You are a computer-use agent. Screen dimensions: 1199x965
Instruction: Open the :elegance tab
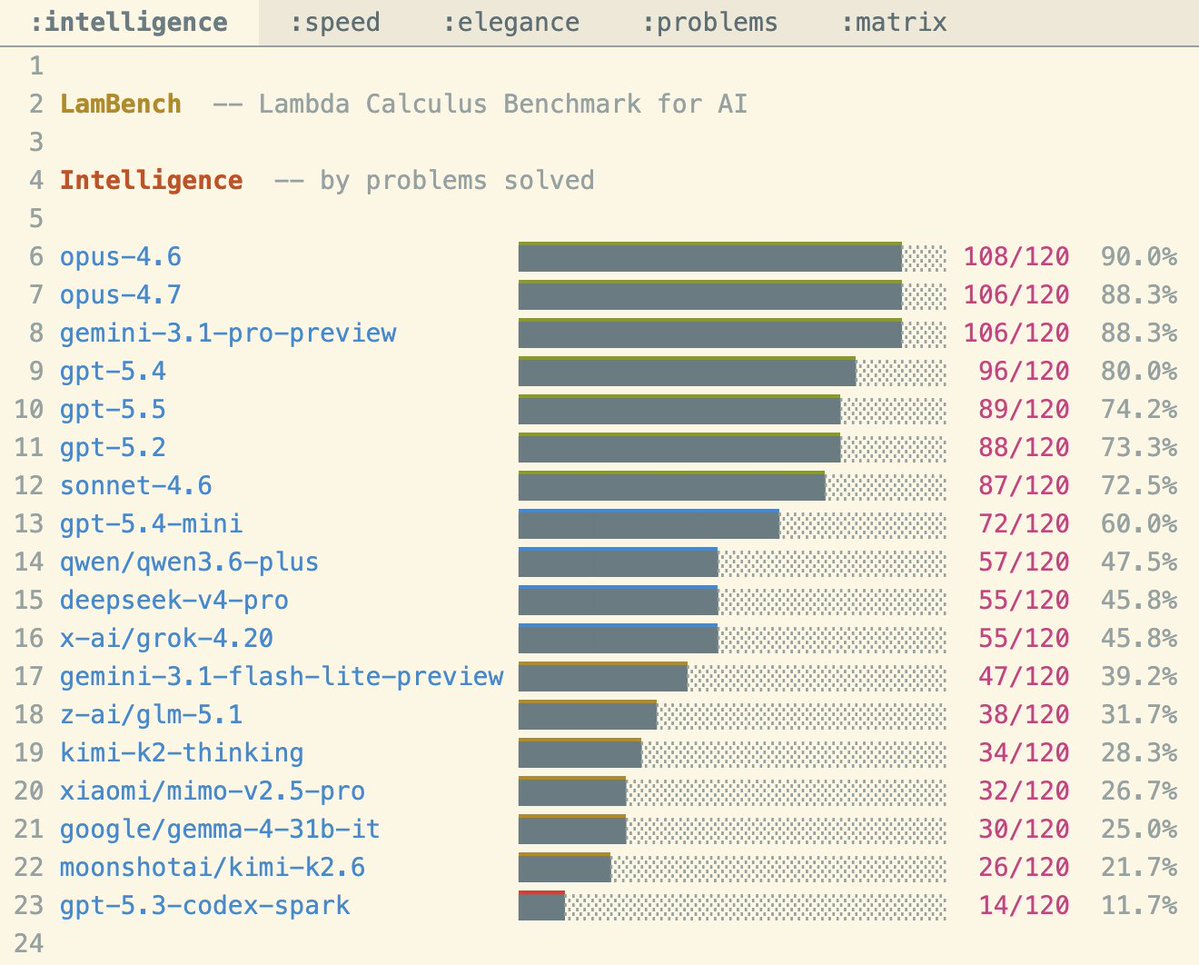click(511, 22)
